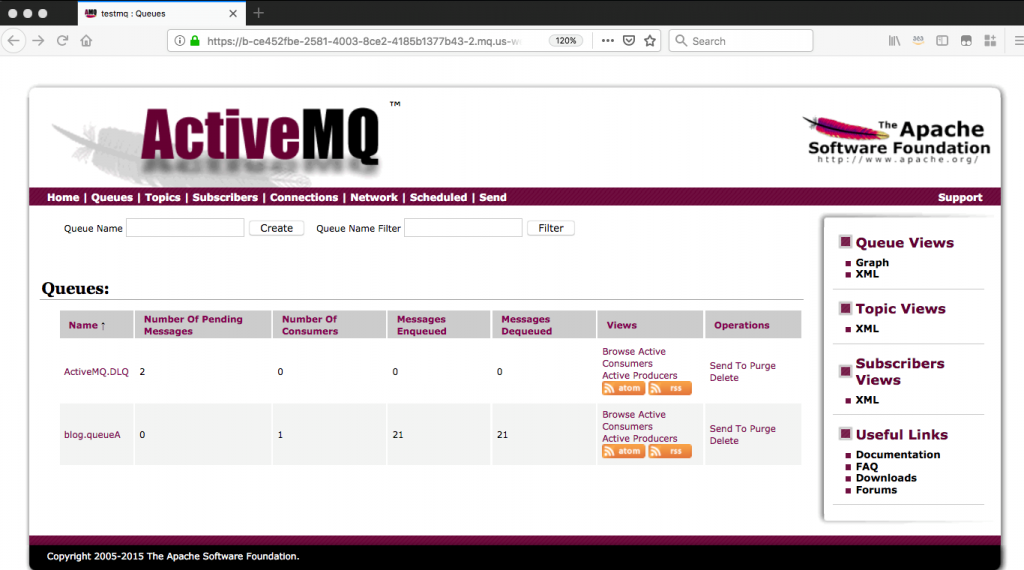Show site information via the info icon

180,40
